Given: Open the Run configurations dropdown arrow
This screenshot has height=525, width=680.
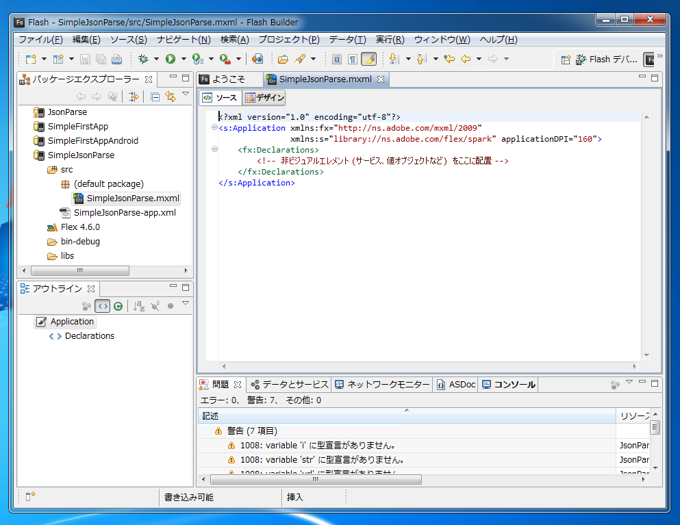Looking at the screenshot, I should [x=183, y=59].
